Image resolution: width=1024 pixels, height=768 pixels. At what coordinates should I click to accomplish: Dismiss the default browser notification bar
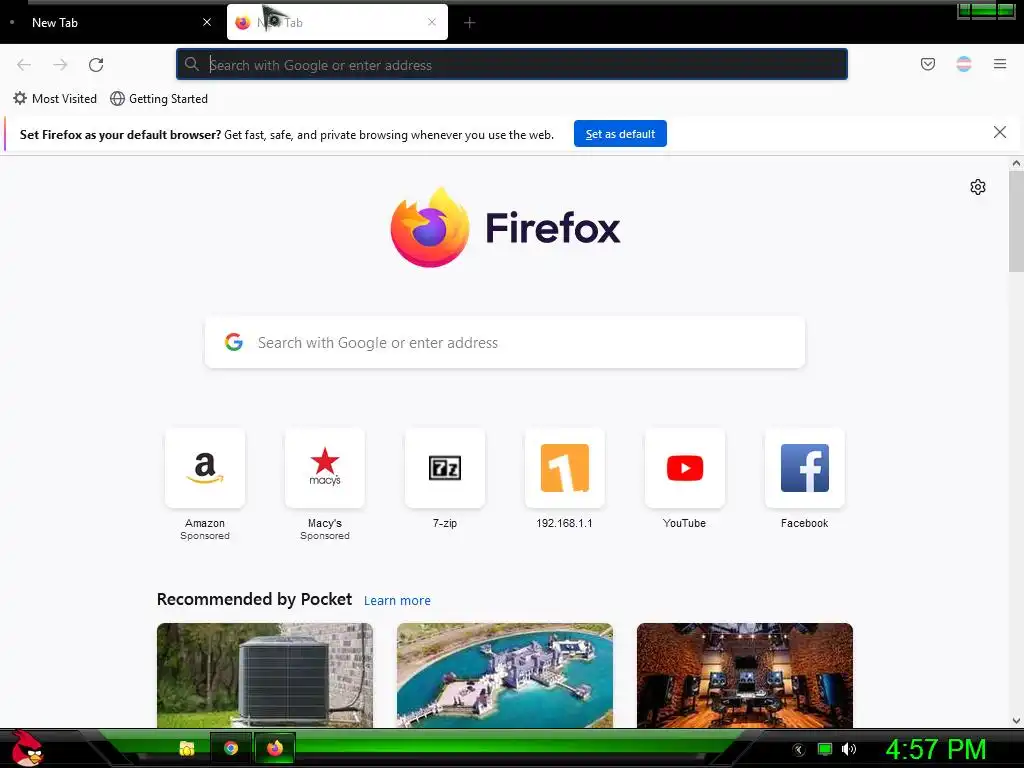tap(999, 133)
